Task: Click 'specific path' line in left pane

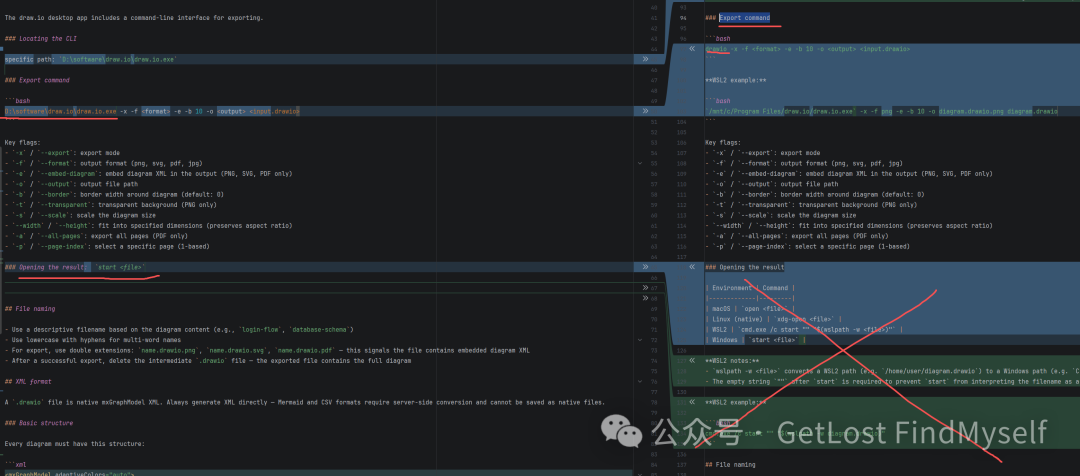Action: 91,60
